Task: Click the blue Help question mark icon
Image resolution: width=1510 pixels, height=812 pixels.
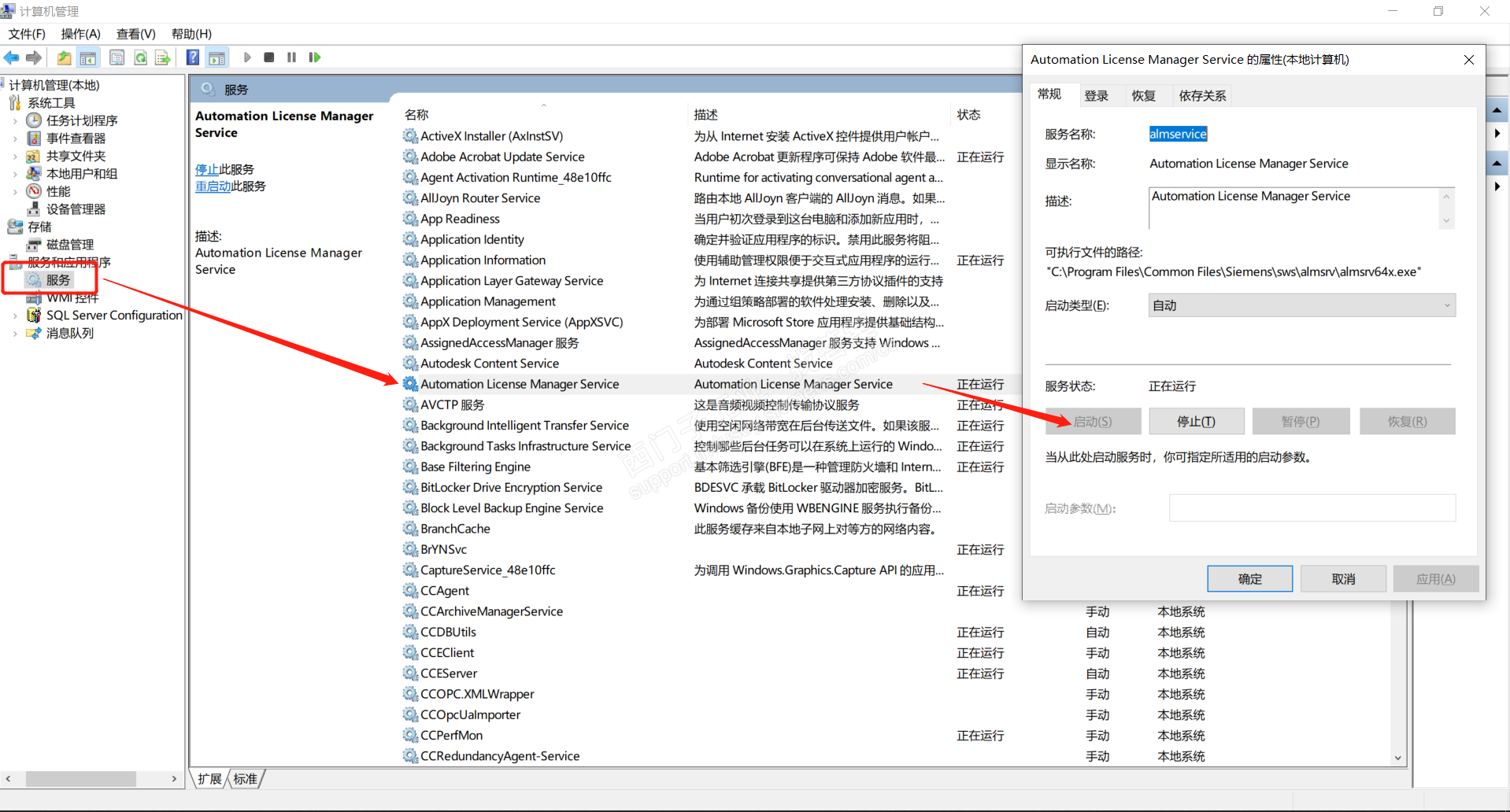Action: point(193,57)
